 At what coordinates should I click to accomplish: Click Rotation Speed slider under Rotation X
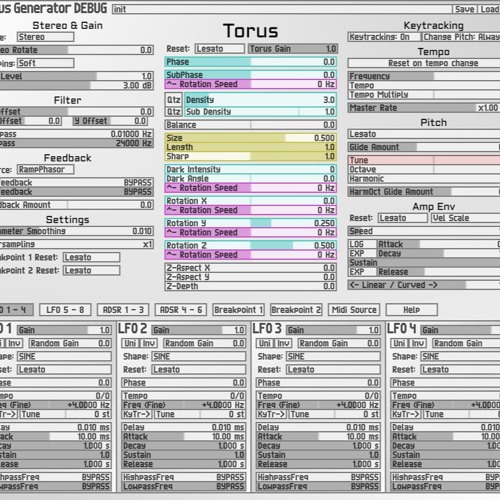click(x=251, y=210)
